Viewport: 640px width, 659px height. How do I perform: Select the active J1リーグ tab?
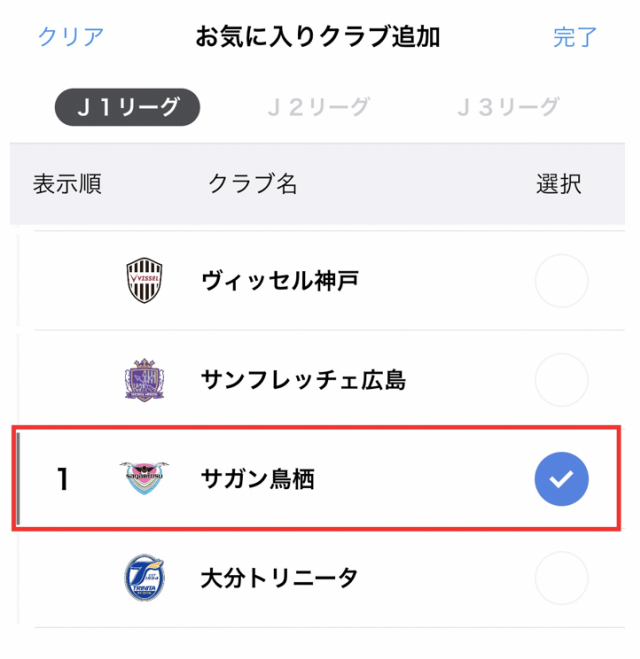(x=127, y=107)
